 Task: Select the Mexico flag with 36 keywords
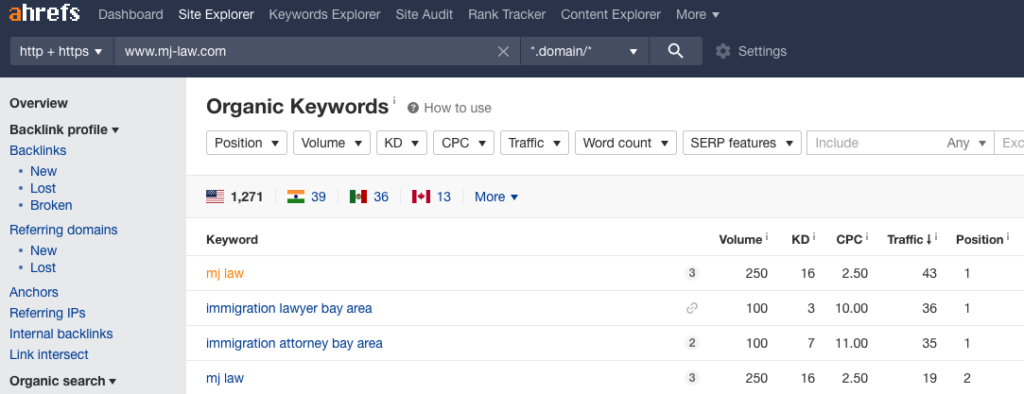tap(369, 197)
